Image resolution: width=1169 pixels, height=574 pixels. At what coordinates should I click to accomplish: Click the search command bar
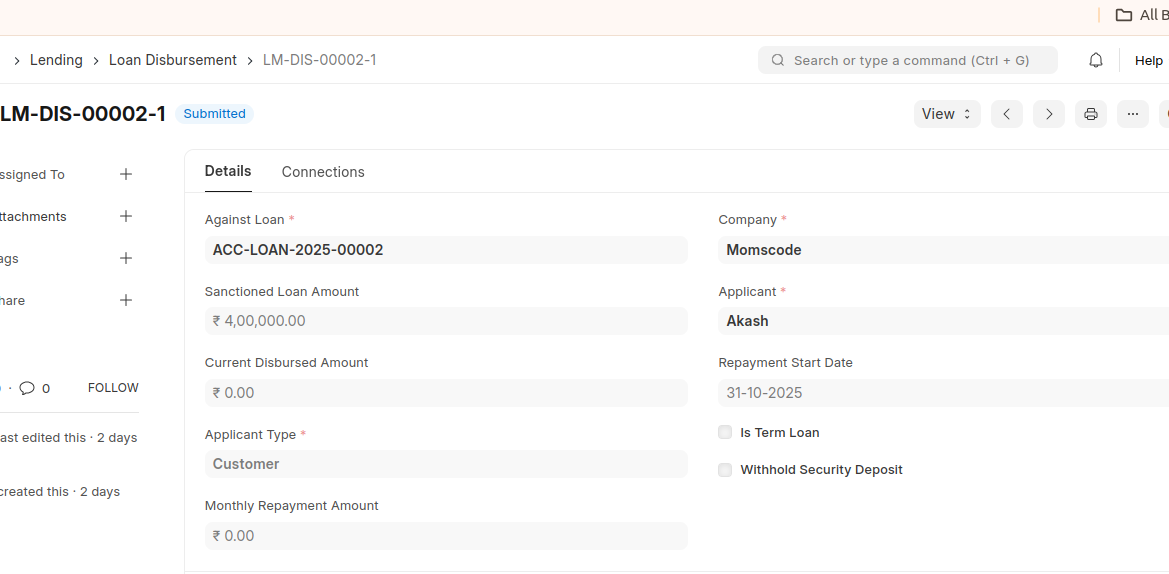(x=908, y=60)
